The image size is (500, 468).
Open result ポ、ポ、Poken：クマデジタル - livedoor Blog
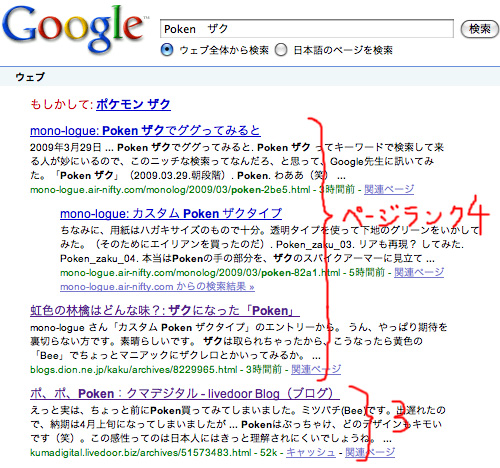click(x=185, y=394)
